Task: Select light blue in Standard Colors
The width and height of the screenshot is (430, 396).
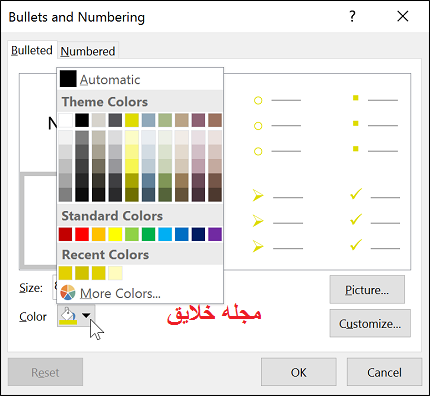Action: (x=165, y=234)
